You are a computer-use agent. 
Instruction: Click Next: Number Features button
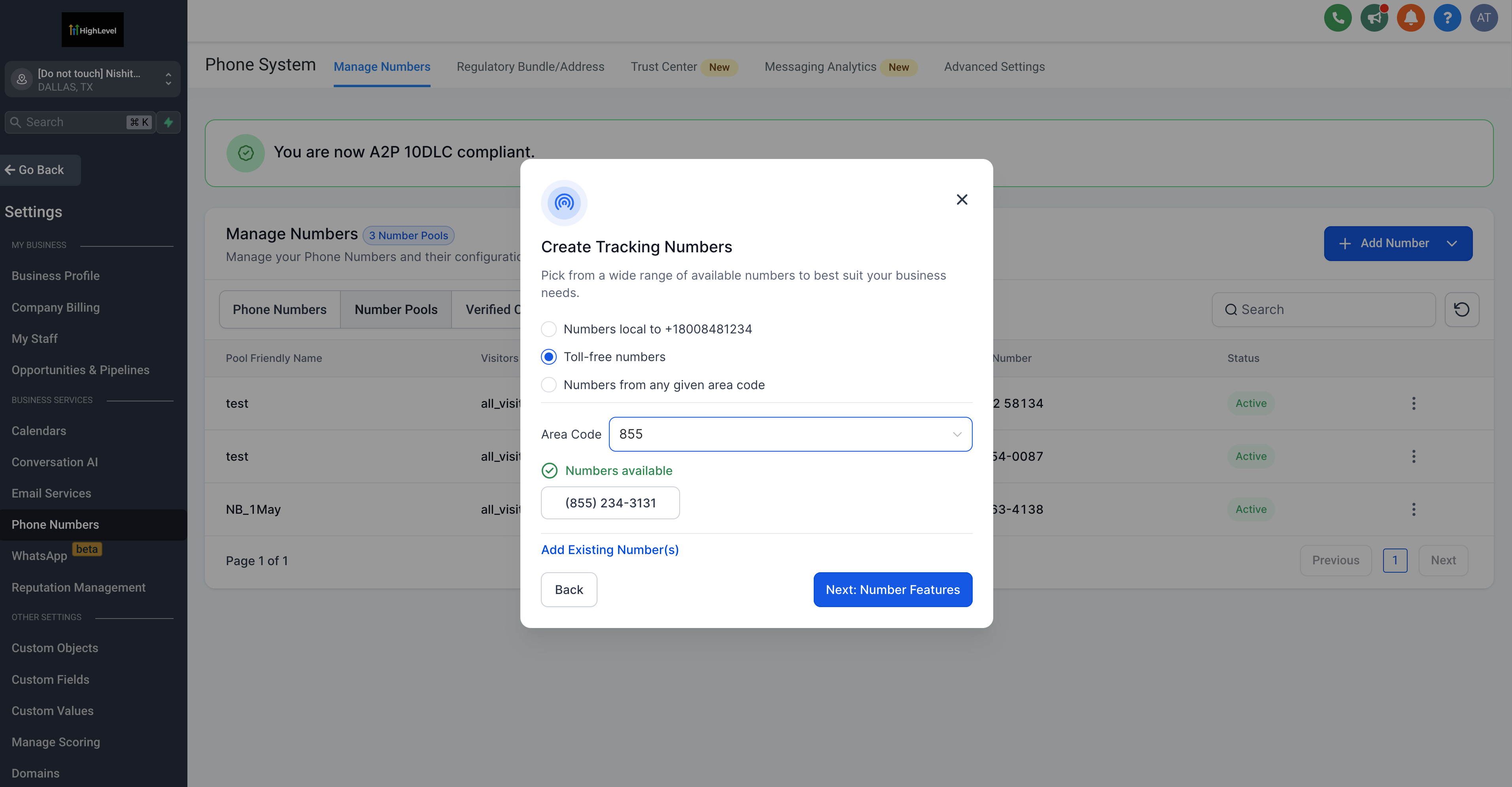(x=892, y=589)
